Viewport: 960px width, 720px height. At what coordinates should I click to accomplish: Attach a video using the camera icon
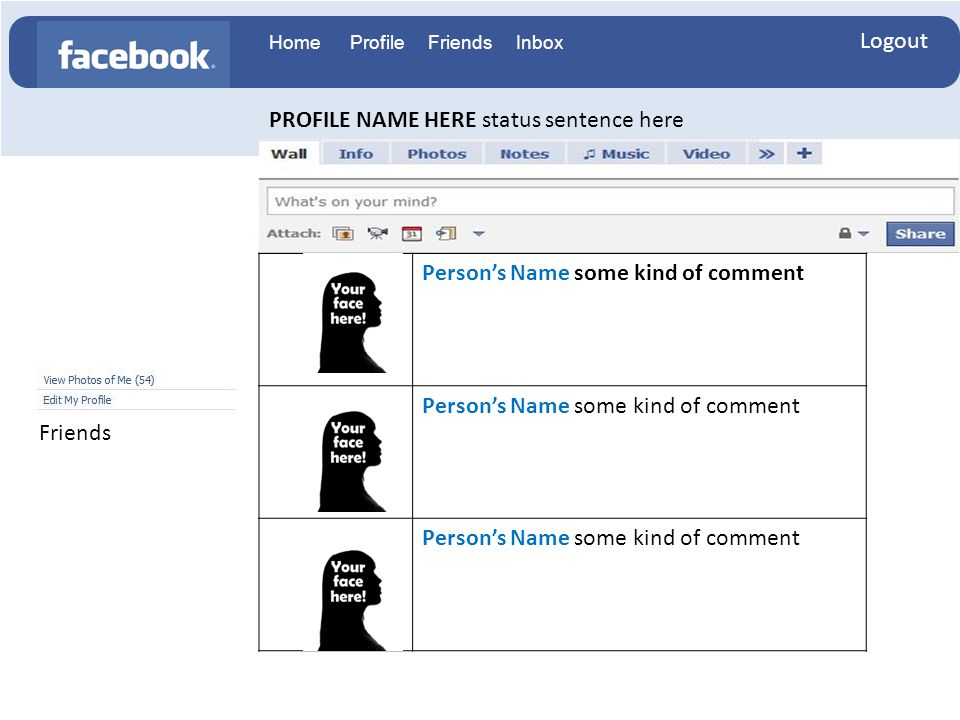pyautogui.click(x=377, y=233)
